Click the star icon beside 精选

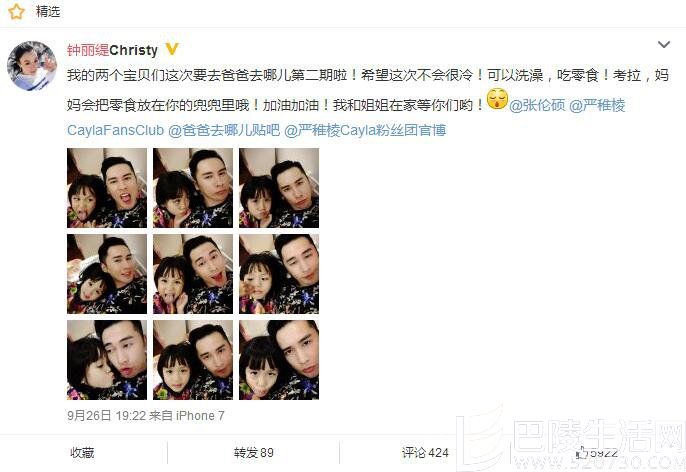pyautogui.click(x=16, y=11)
